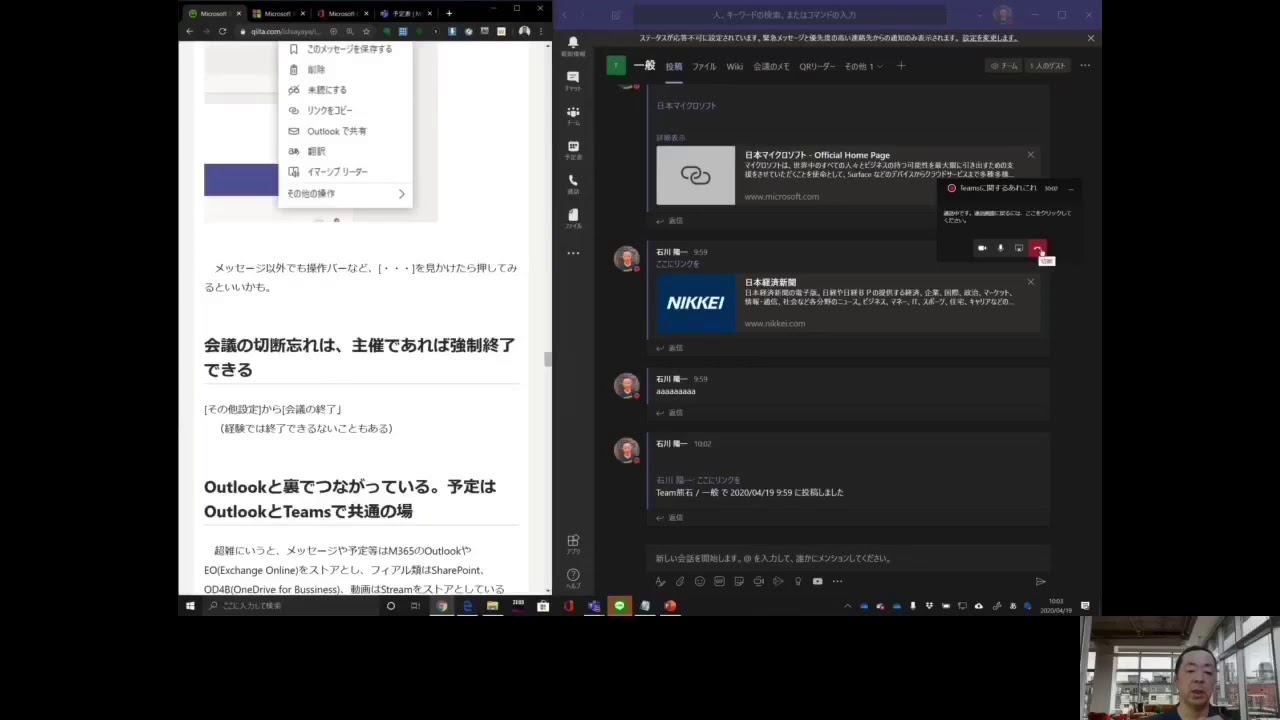Open Chrome's three-dot menu
The width and height of the screenshot is (1280, 720).
(x=542, y=31)
